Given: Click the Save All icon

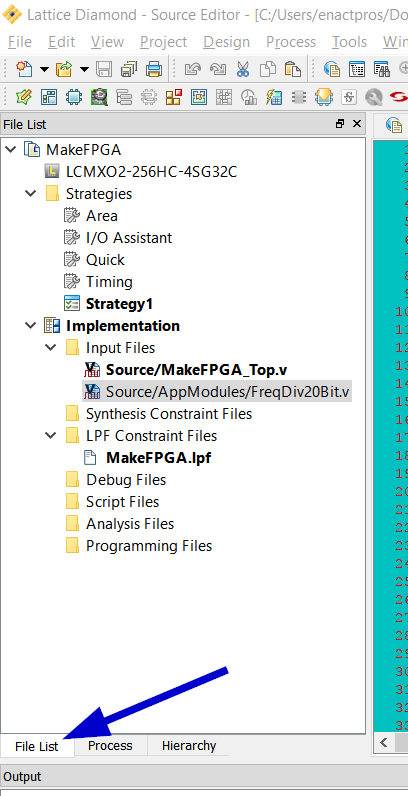Looking at the screenshot, I should pyautogui.click(x=129, y=68).
